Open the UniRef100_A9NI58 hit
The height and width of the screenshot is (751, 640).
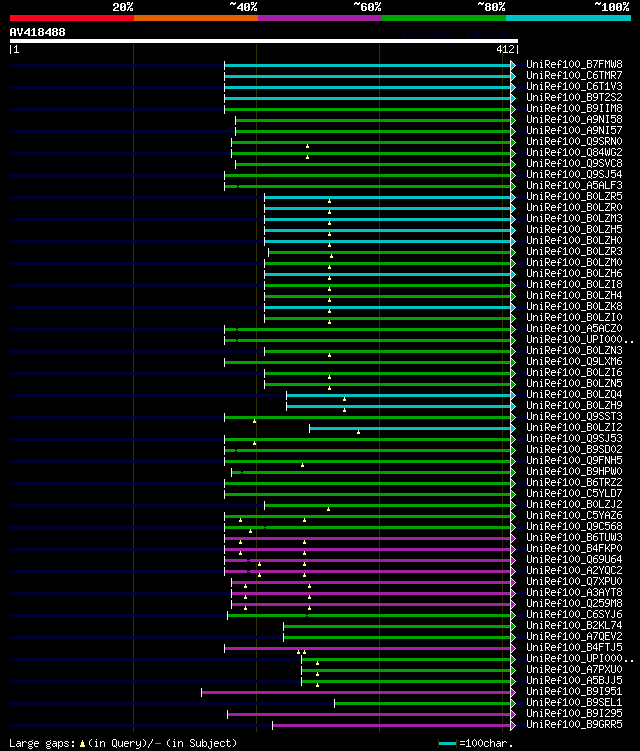pos(574,119)
